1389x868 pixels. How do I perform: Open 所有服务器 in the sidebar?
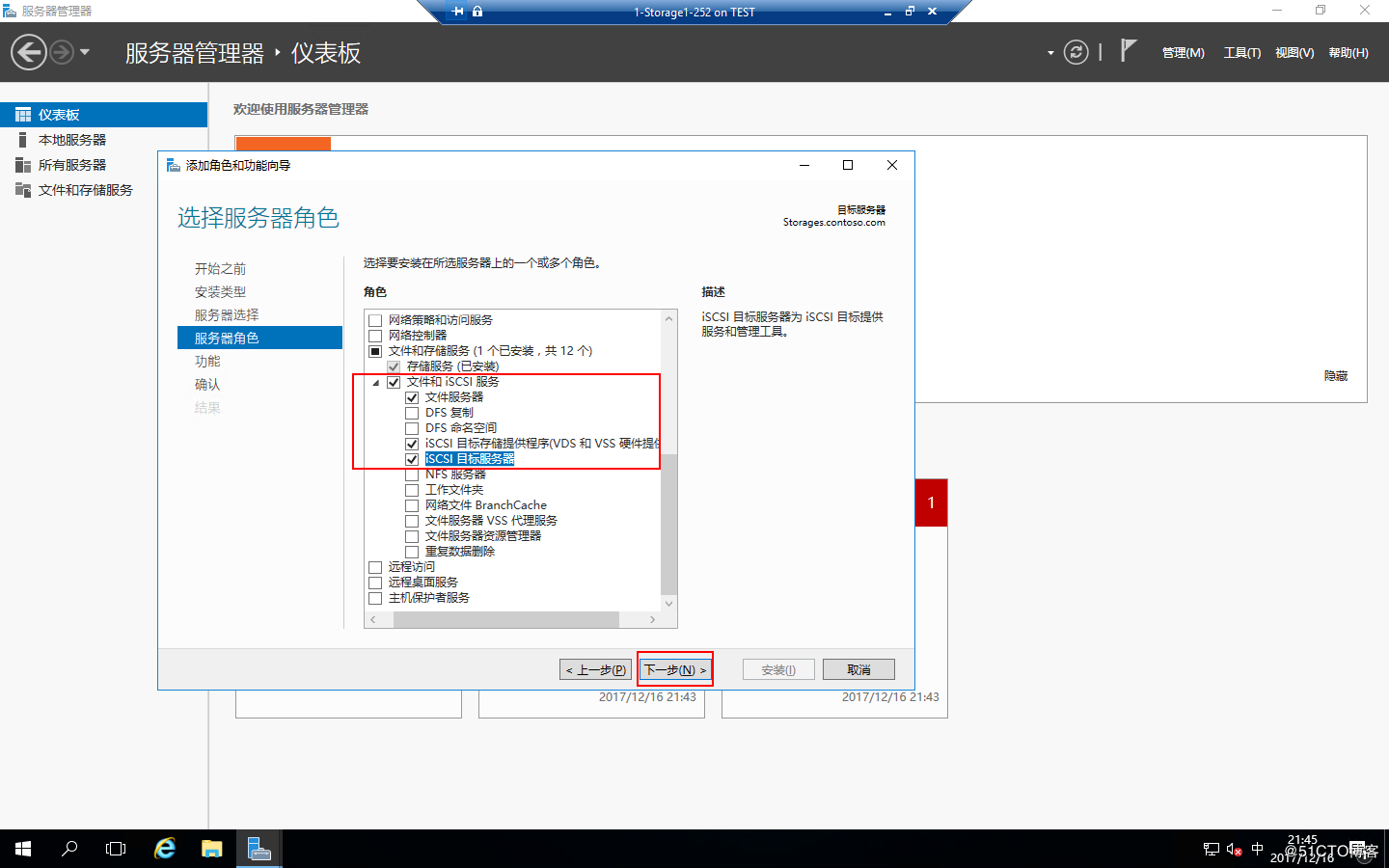click(x=103, y=165)
